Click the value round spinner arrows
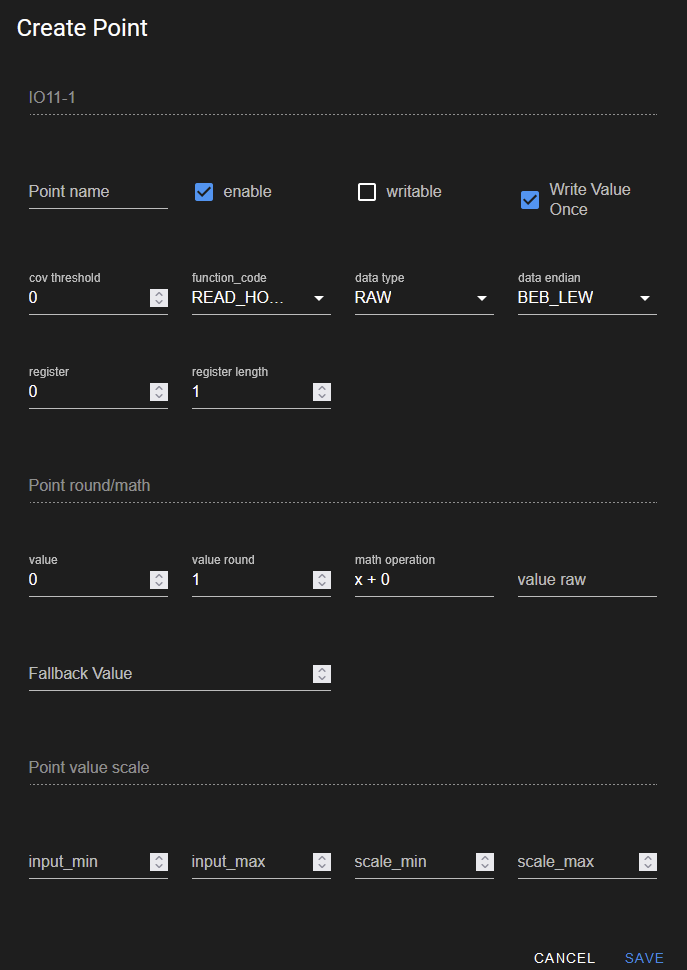 (x=322, y=580)
